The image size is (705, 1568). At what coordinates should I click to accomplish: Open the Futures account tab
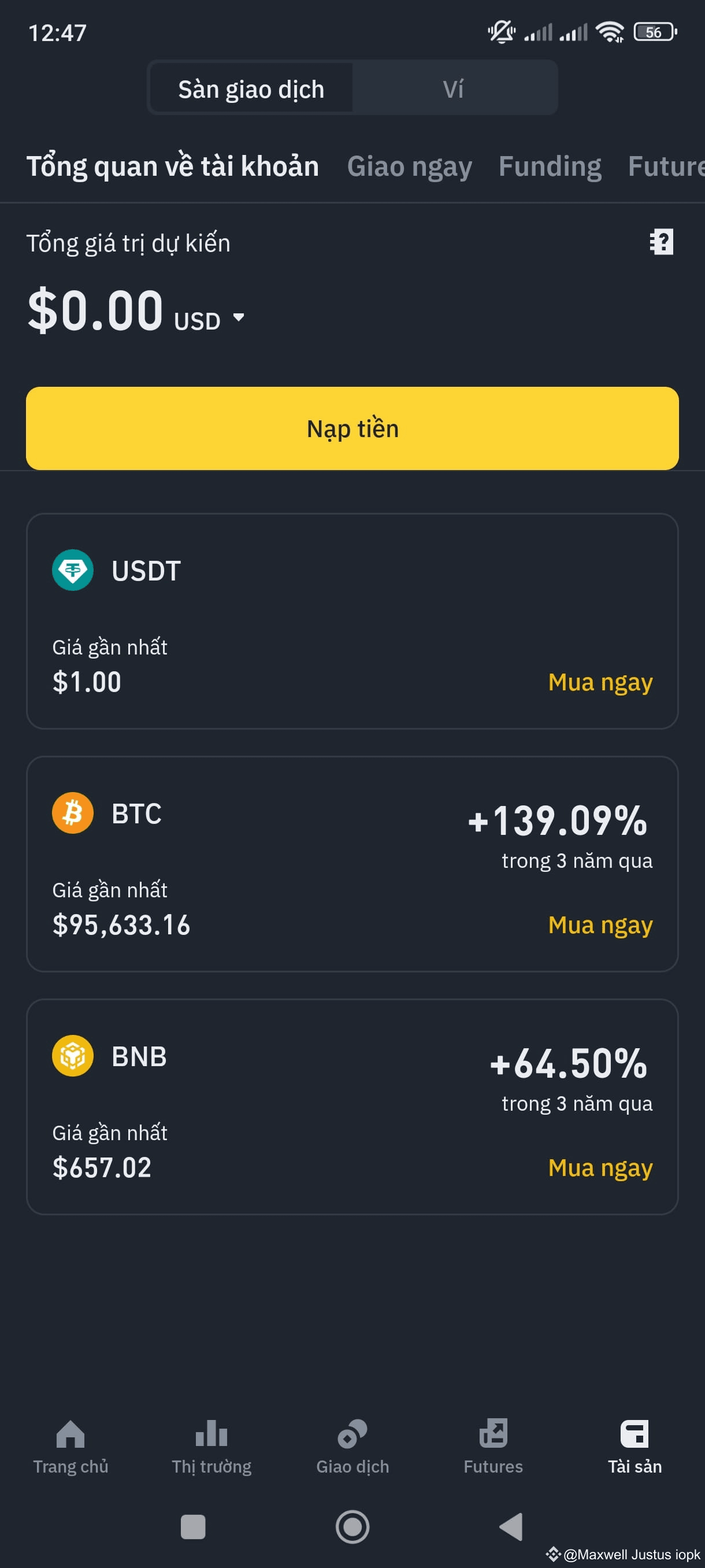666,167
